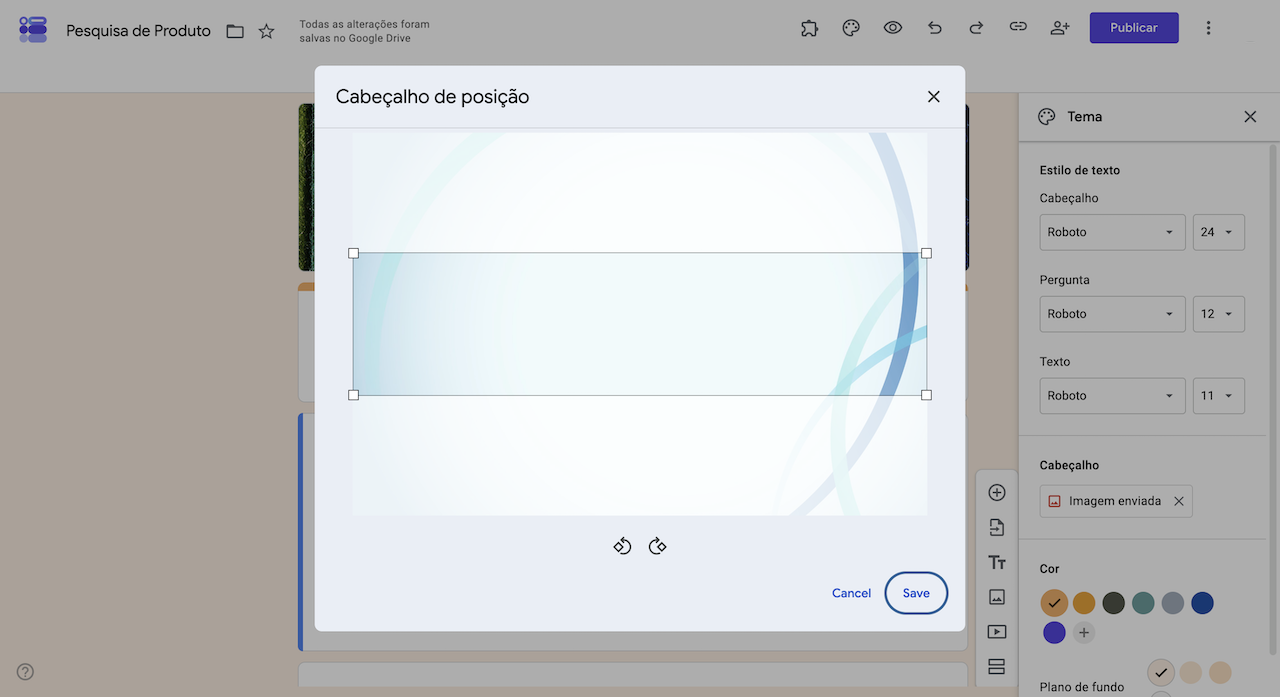Move form to folder icon
Image resolution: width=1280 pixels, height=697 pixels.
pyautogui.click(x=235, y=31)
